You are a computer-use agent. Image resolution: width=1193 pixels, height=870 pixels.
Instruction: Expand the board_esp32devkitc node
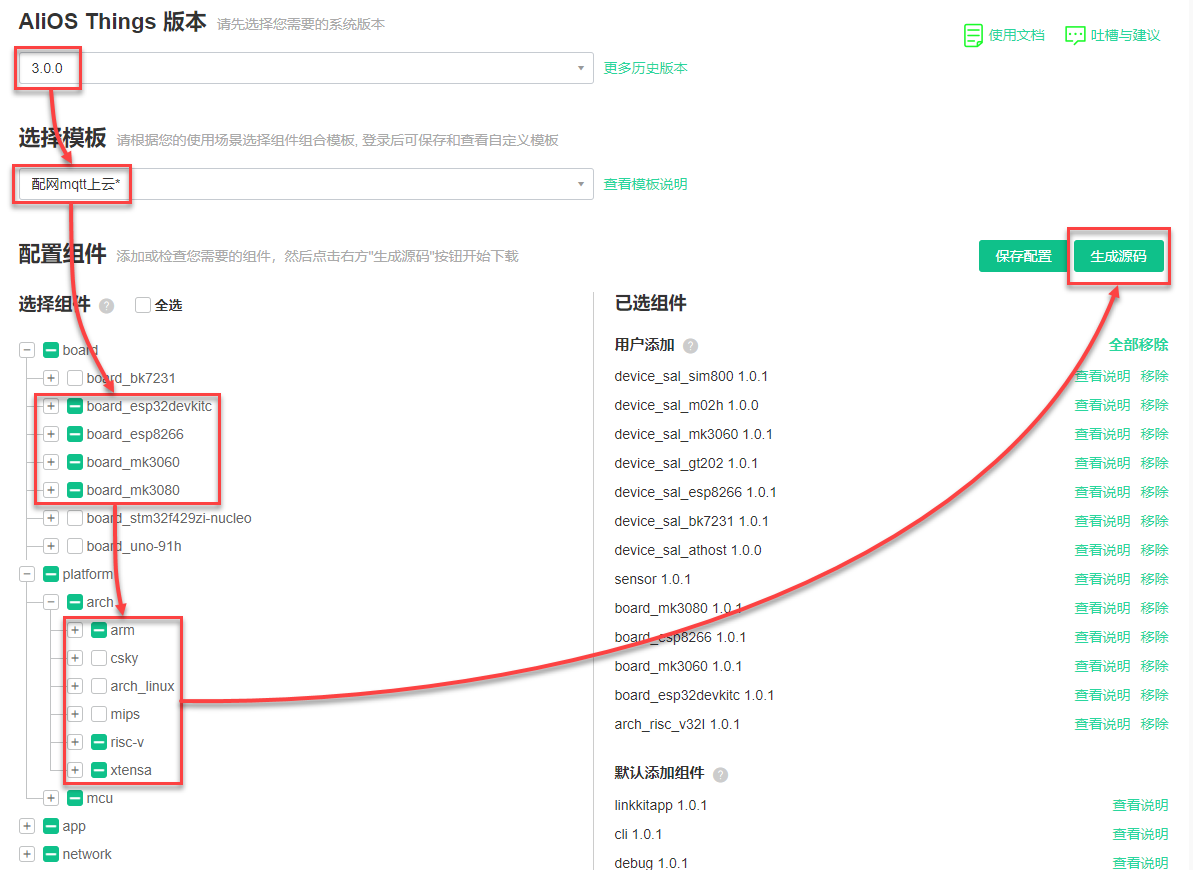(x=51, y=406)
